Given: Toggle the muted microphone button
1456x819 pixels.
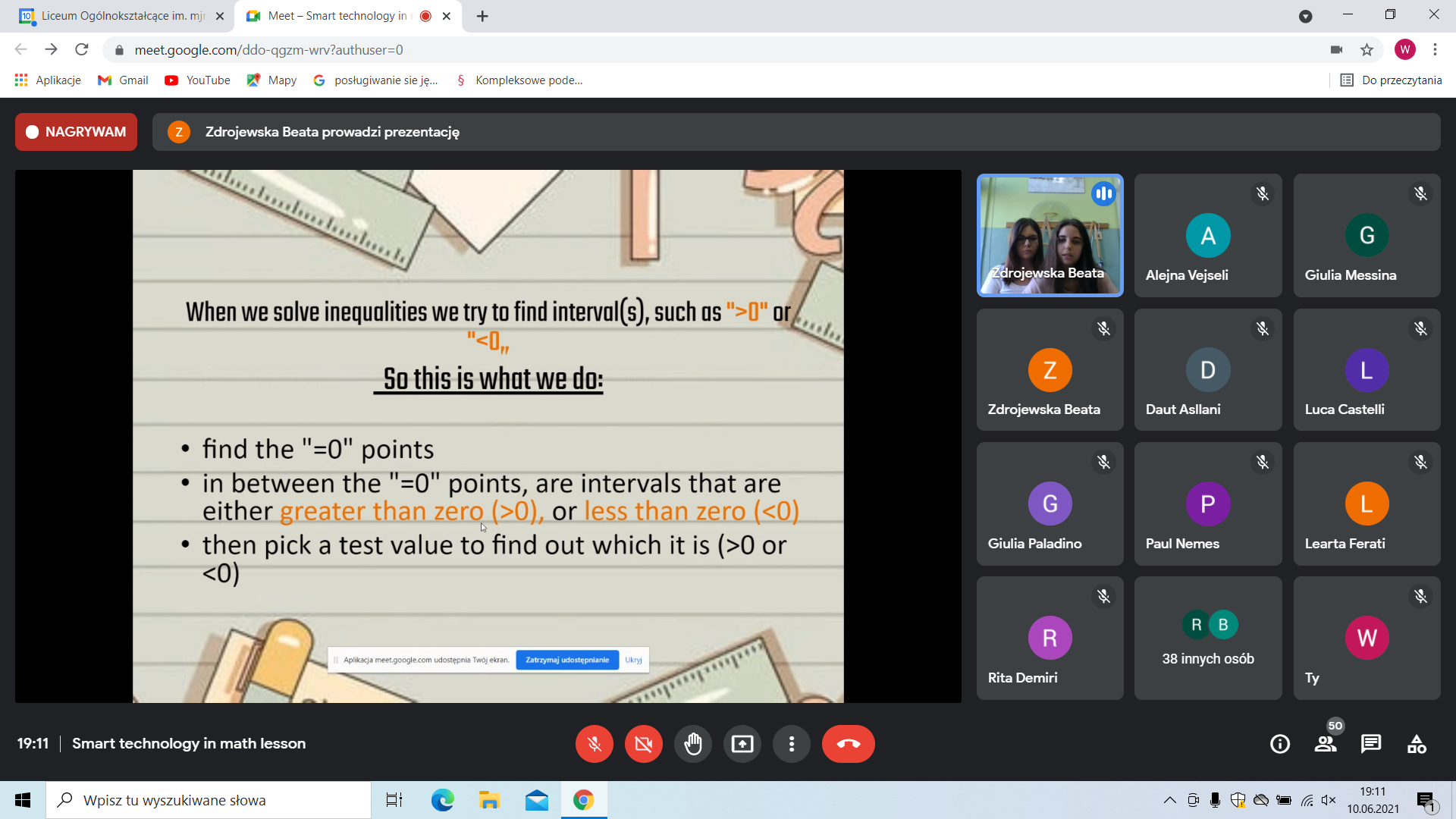Looking at the screenshot, I should [x=595, y=744].
